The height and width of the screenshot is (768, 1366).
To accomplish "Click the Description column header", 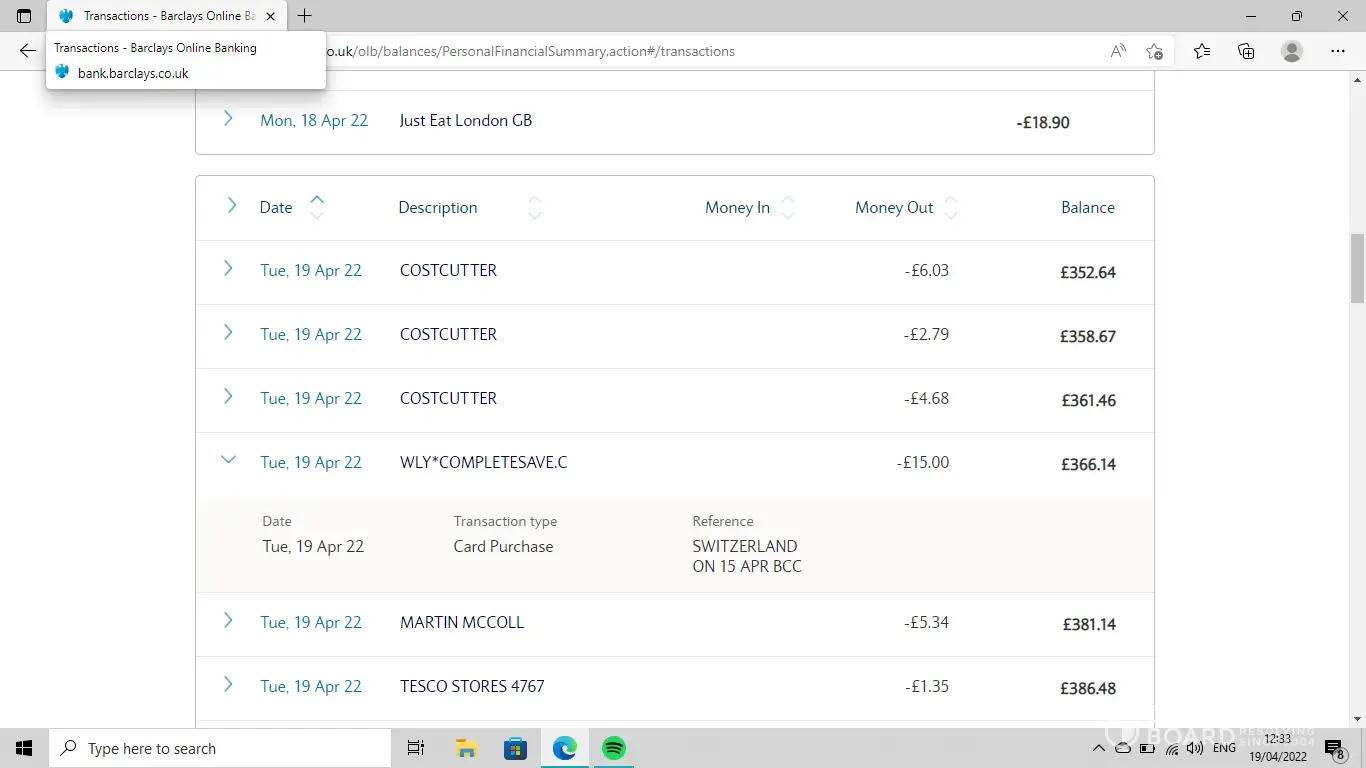I will 438,207.
